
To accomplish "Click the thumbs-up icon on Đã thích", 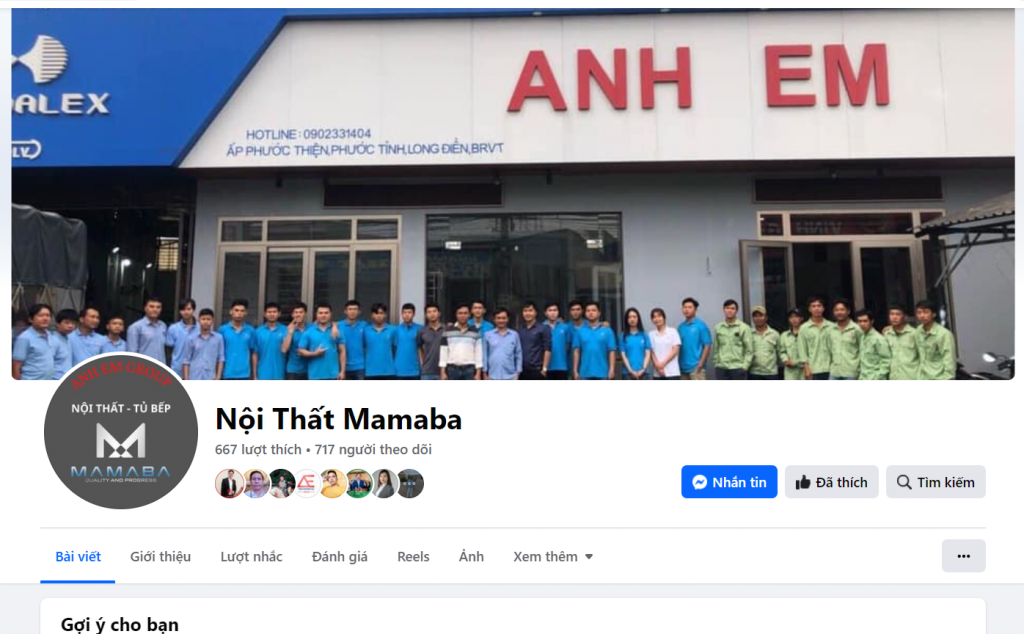I will 803,483.
